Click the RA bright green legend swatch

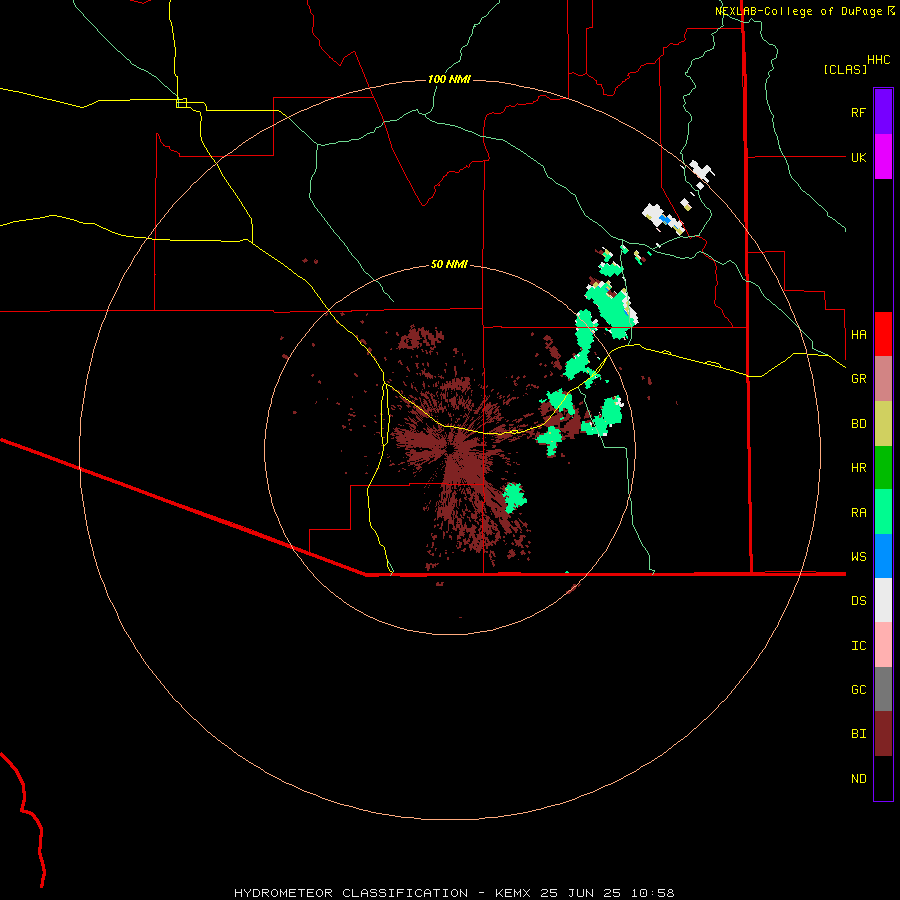883,512
